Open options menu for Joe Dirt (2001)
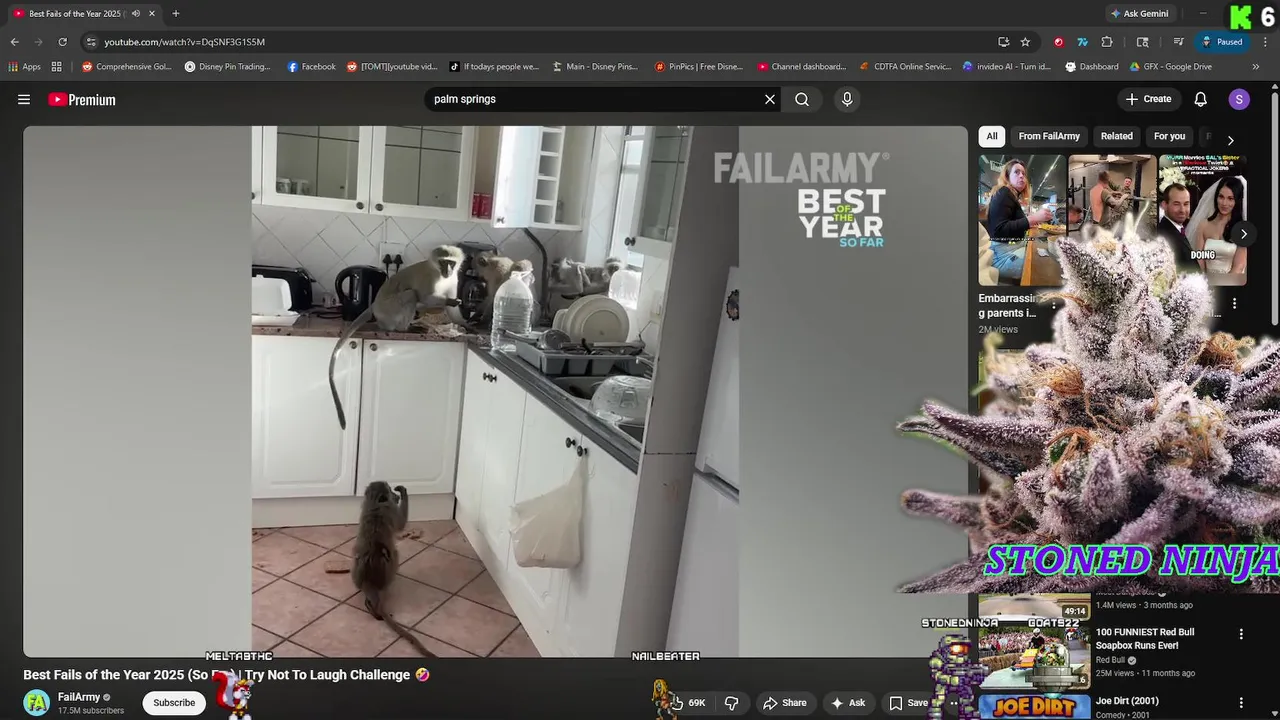 [1241, 703]
